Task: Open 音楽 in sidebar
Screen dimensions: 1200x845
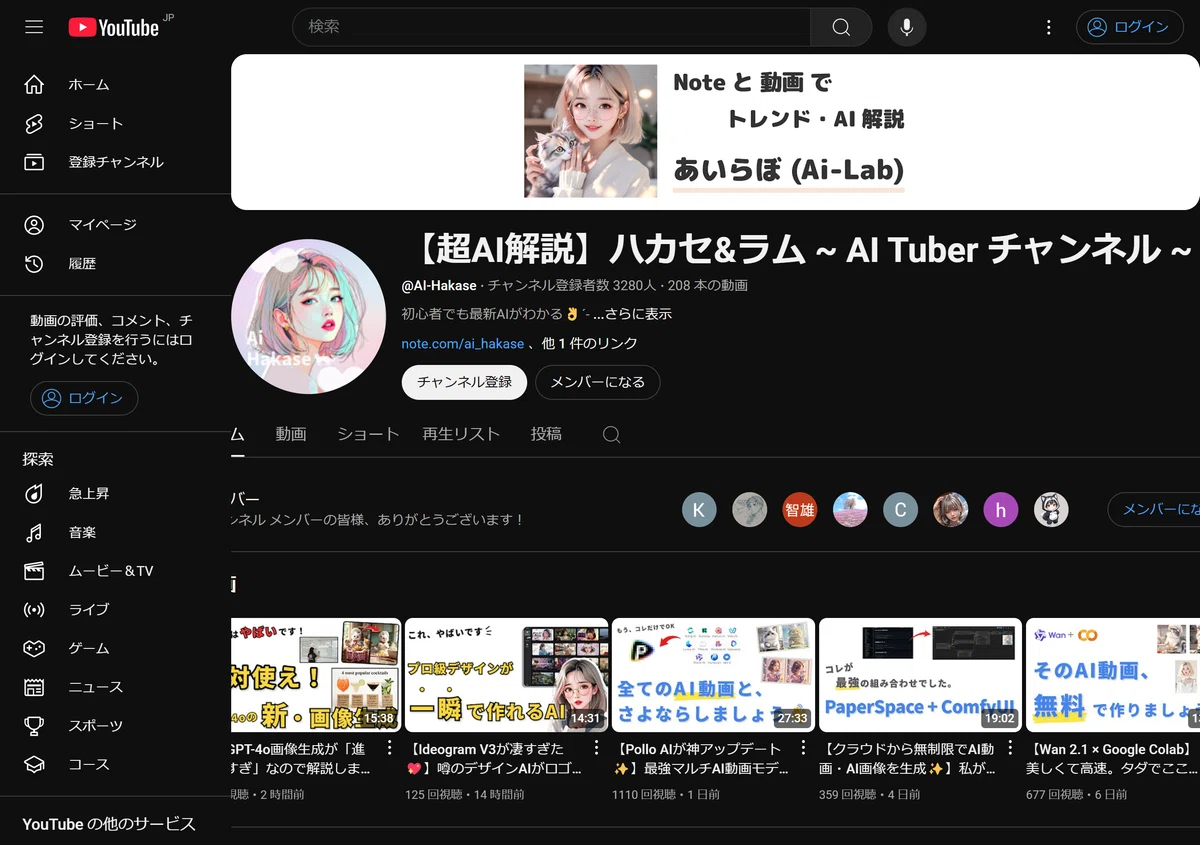Action: [x=115, y=532]
